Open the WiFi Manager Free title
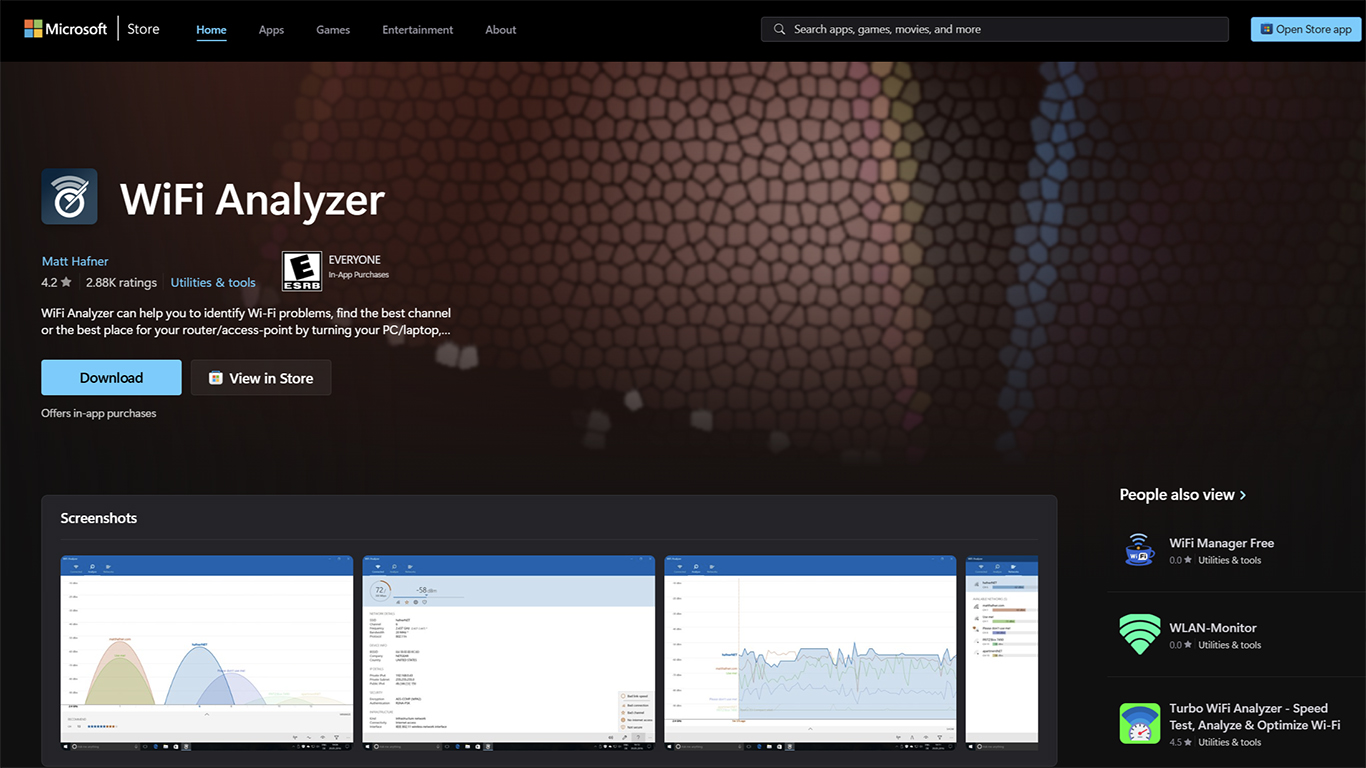1366x768 pixels. [1222, 543]
